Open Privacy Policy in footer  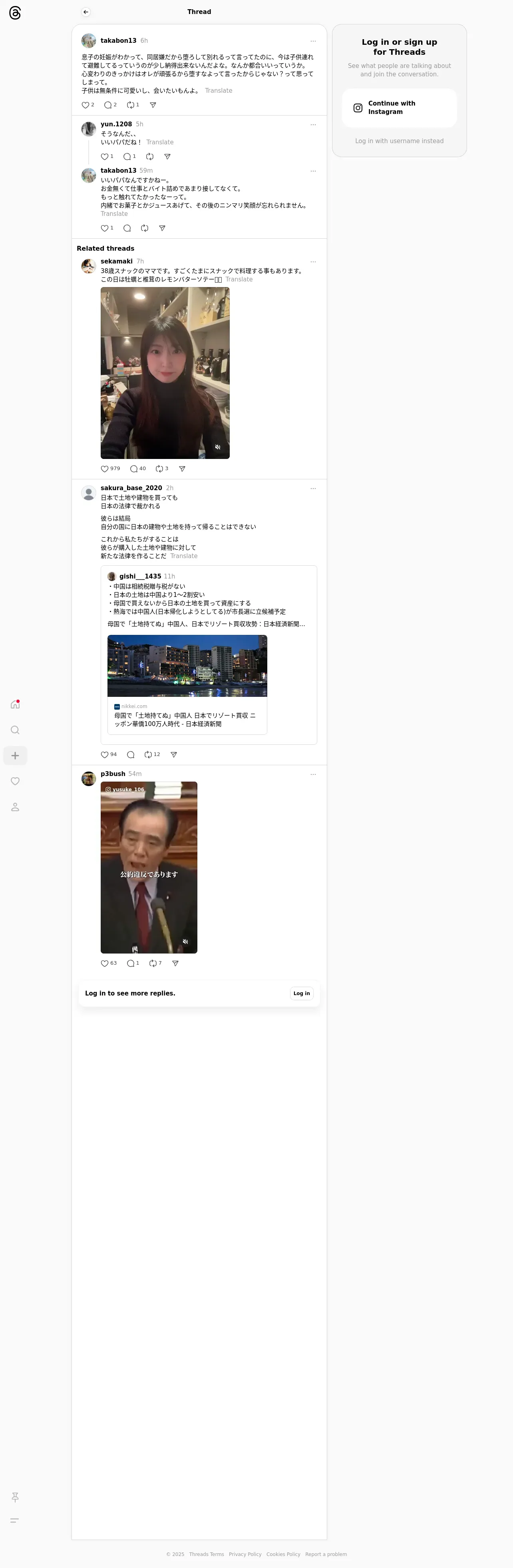[245, 1554]
